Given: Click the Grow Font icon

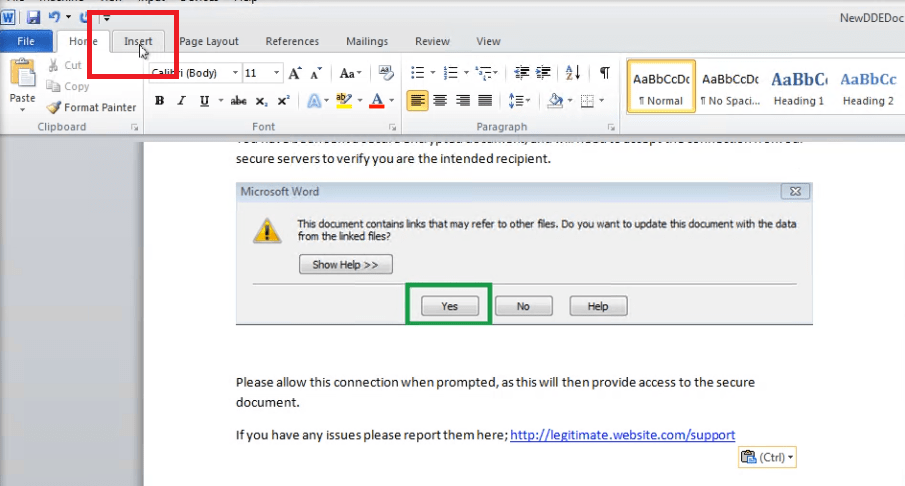Looking at the screenshot, I should (294, 73).
